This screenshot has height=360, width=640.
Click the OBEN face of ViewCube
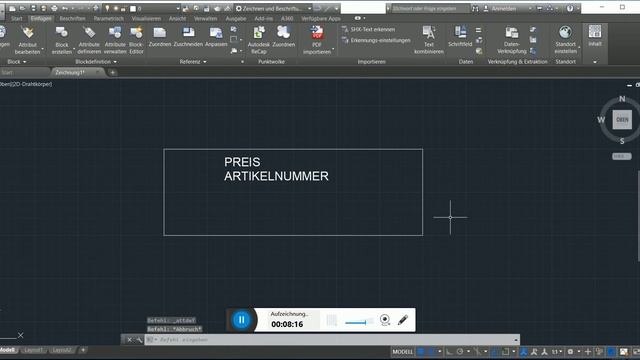pyautogui.click(x=622, y=120)
